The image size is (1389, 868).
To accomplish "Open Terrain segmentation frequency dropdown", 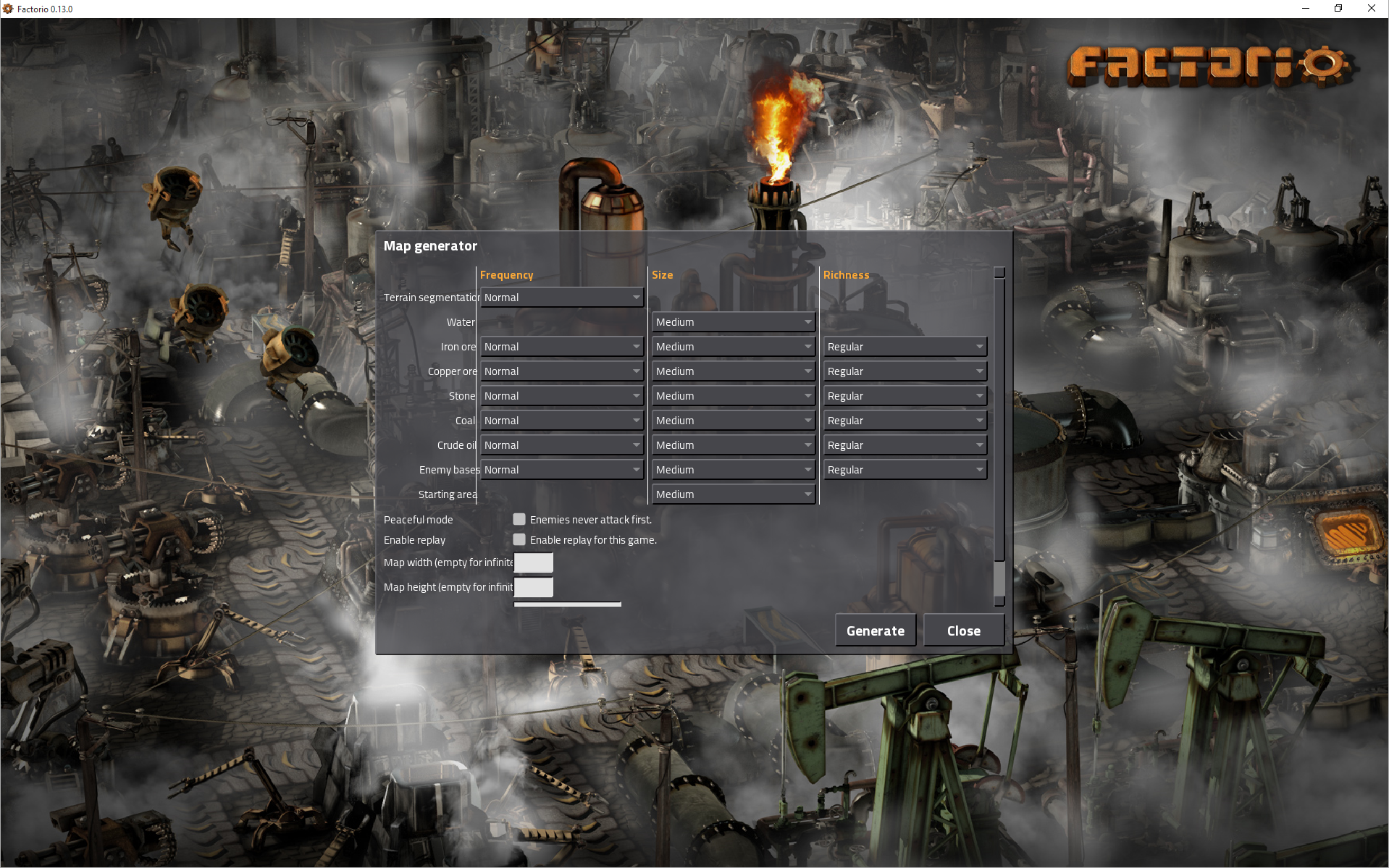I will pyautogui.click(x=562, y=298).
